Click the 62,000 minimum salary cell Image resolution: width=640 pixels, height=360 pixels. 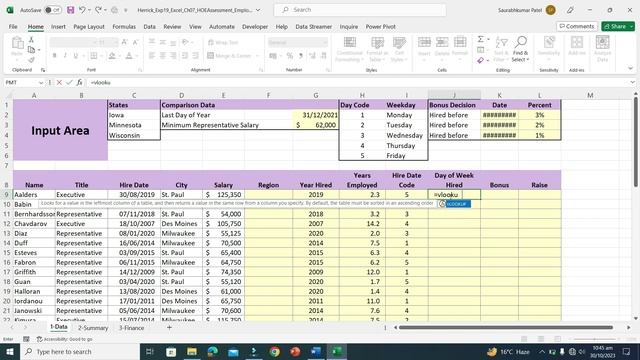pyautogui.click(x=316, y=125)
